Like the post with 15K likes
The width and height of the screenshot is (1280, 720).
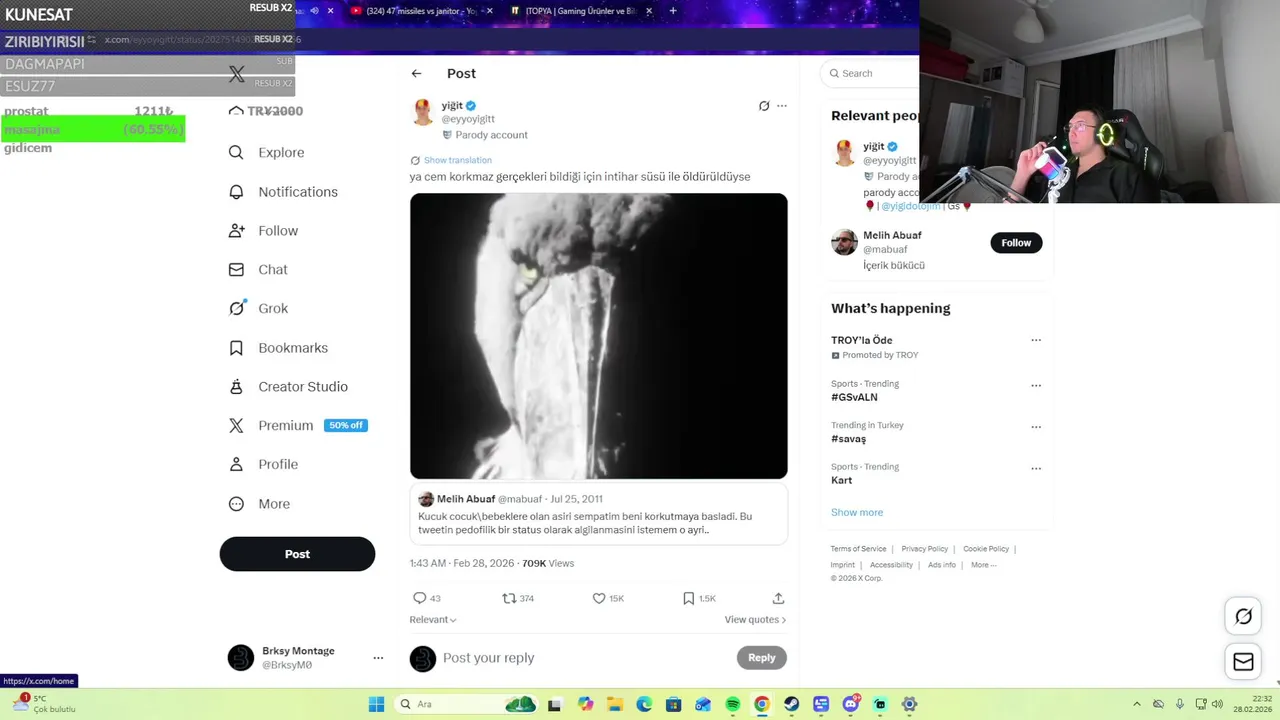(x=599, y=598)
